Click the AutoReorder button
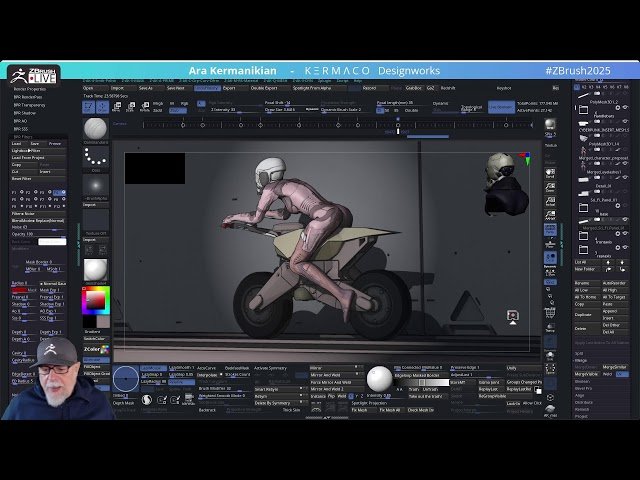640x480 pixels. [614, 283]
